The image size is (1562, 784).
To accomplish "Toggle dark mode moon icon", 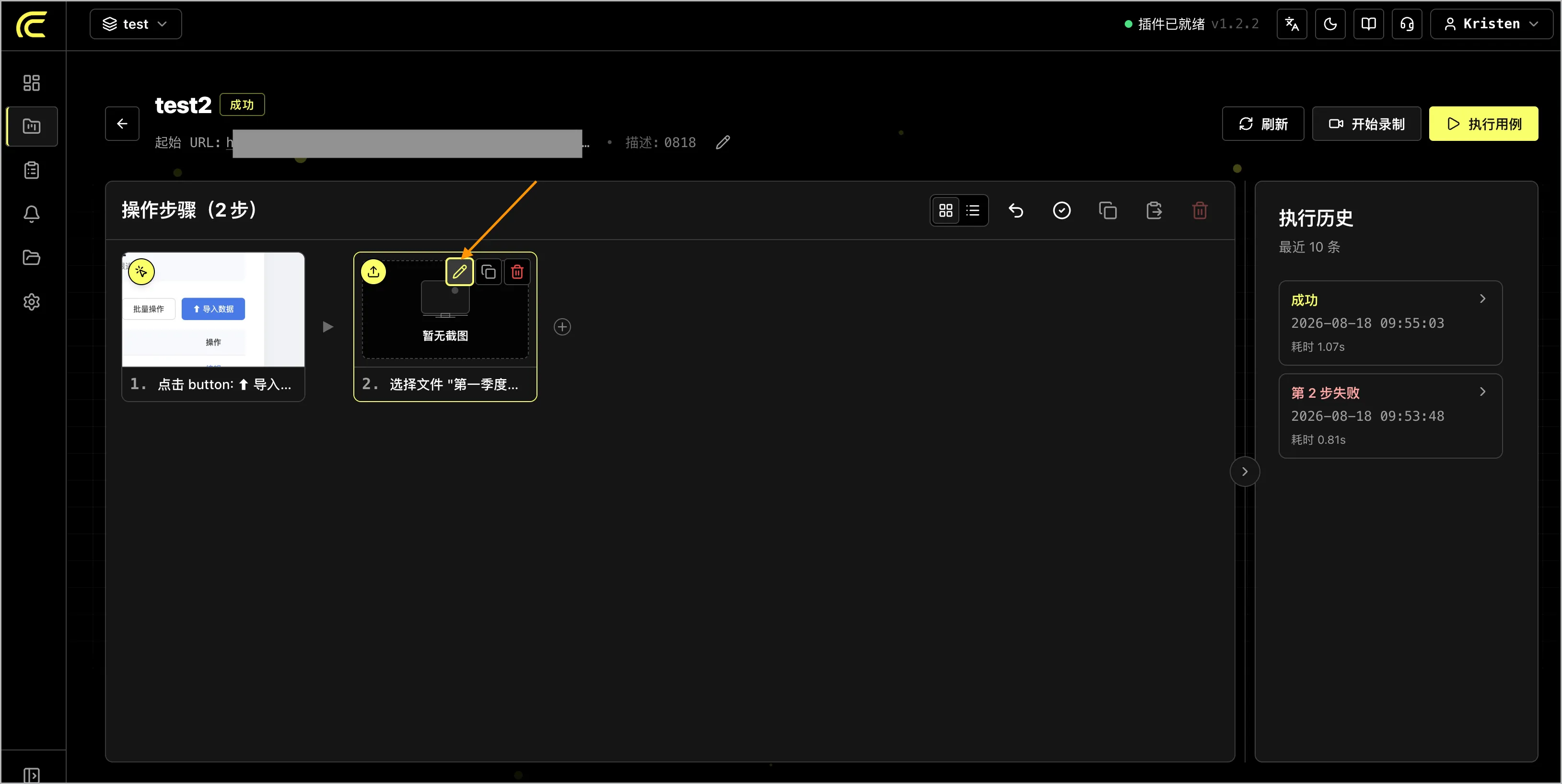I will [x=1330, y=24].
